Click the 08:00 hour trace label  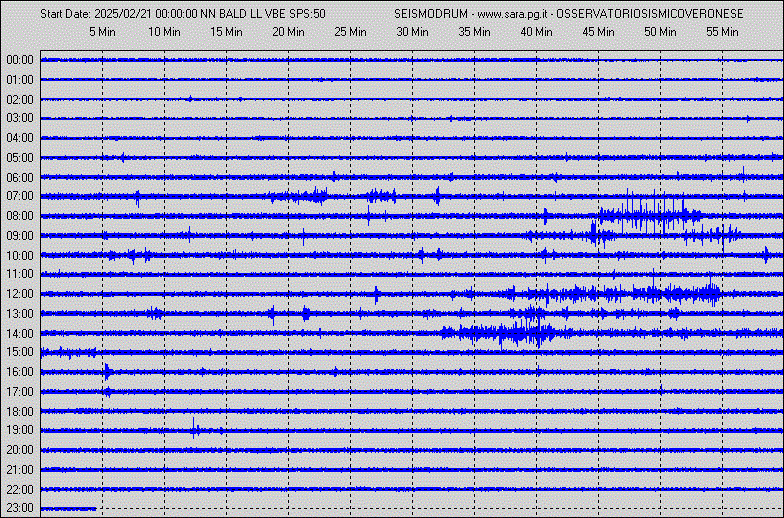tap(20, 216)
